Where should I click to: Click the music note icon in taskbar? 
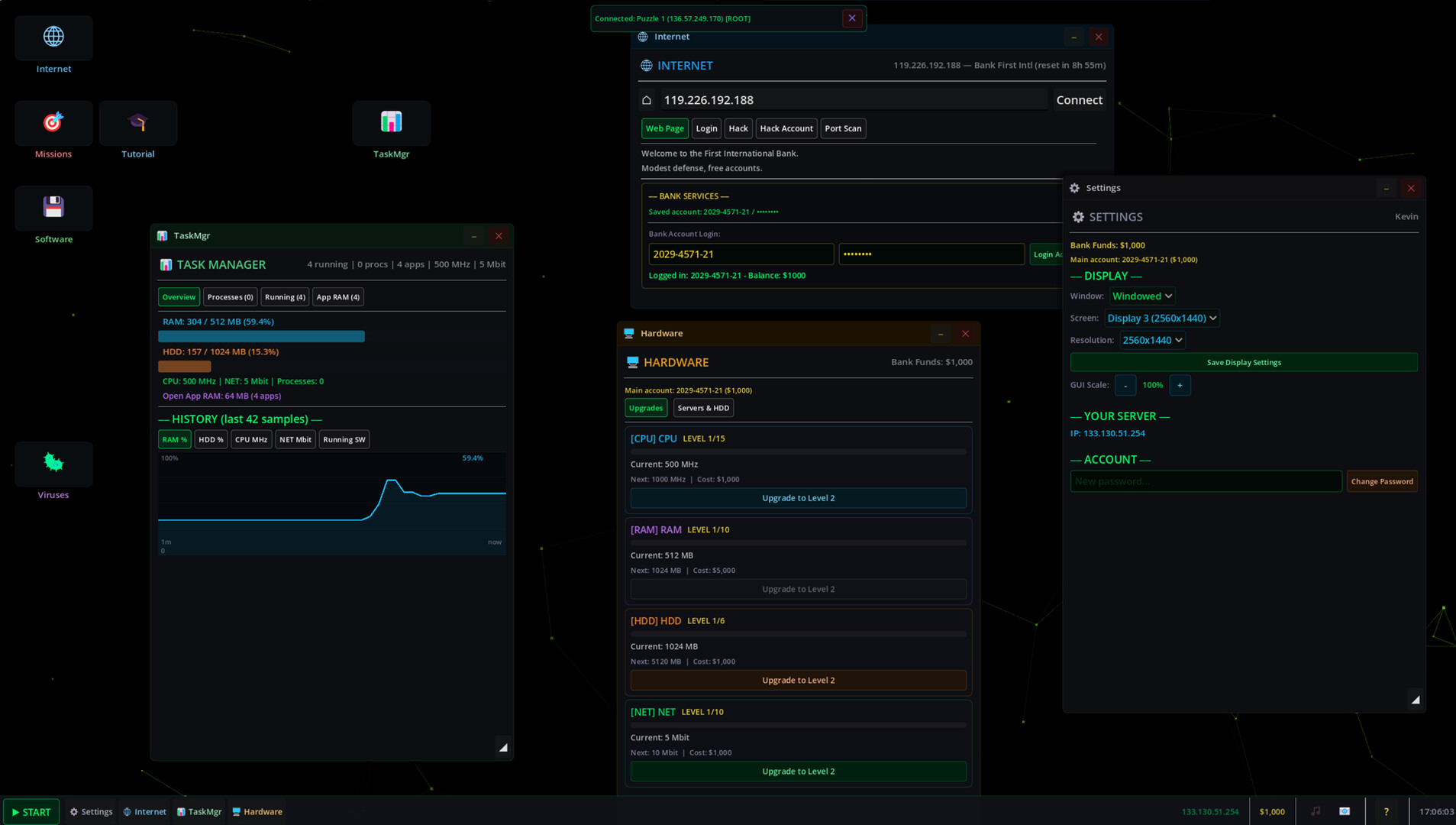1316,811
